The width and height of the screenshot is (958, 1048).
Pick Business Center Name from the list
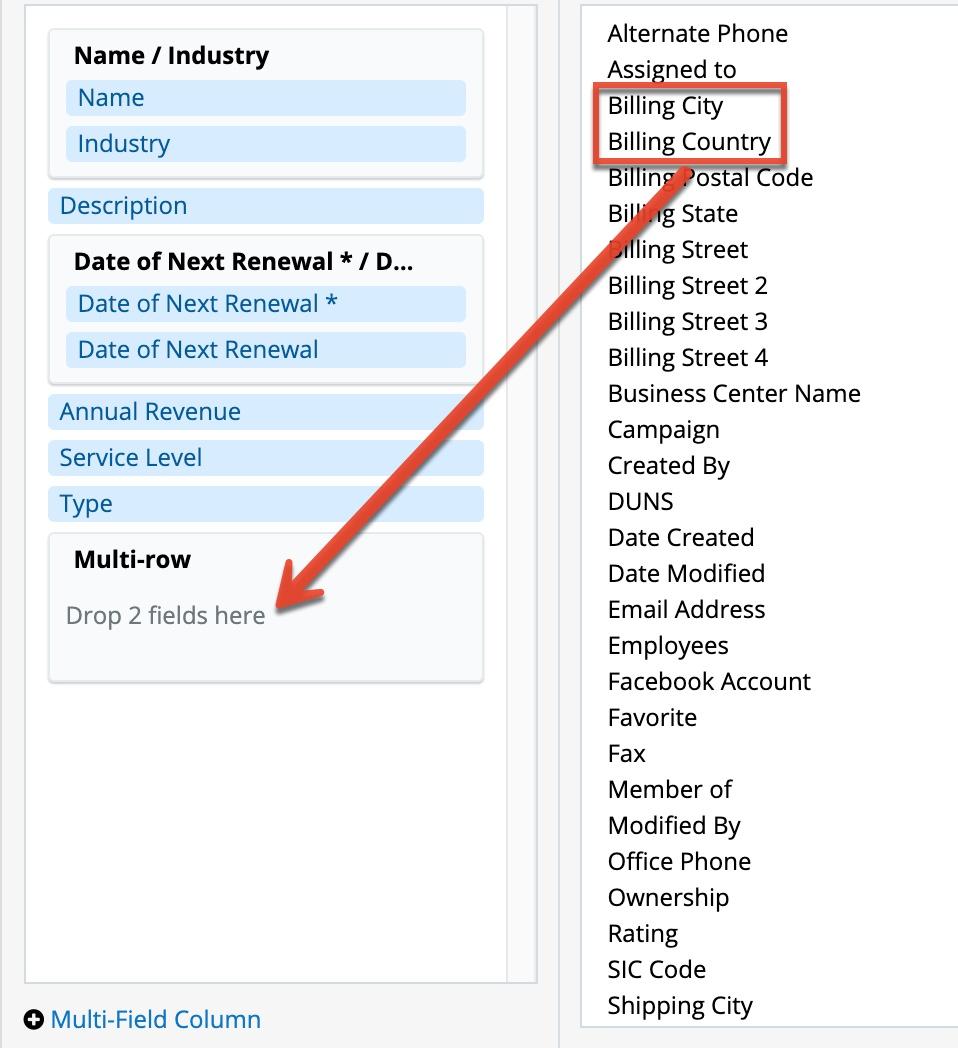(733, 394)
